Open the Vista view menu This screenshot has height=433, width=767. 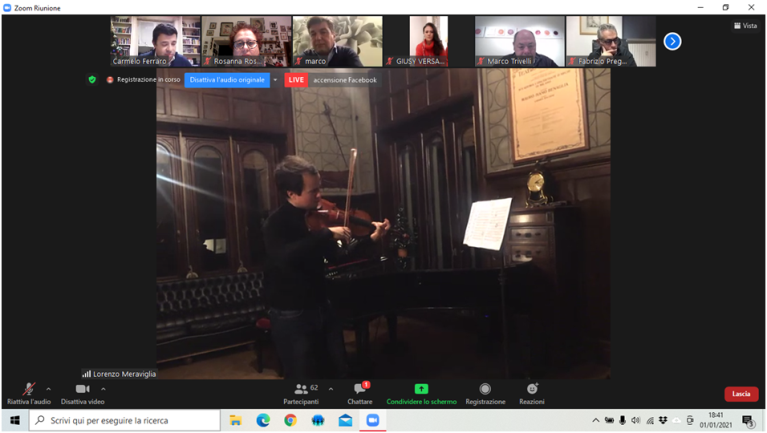pyautogui.click(x=745, y=26)
